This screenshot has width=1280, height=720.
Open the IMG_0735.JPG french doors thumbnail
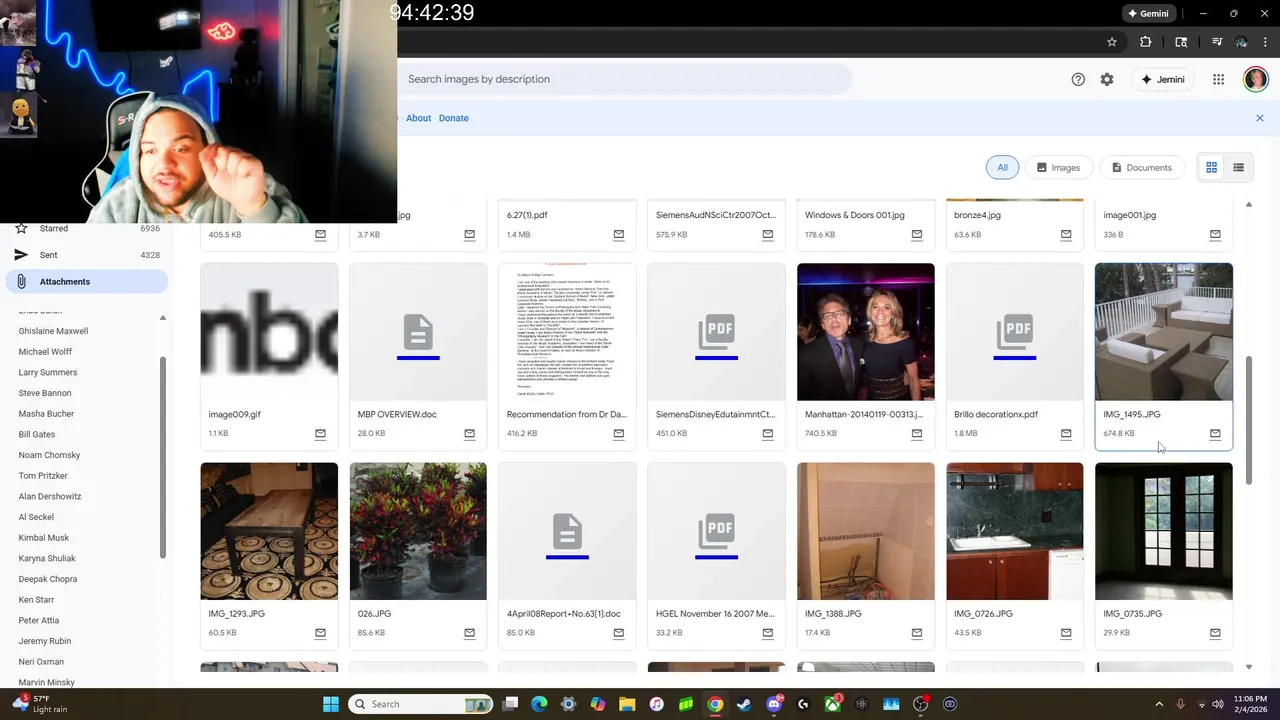(1164, 531)
